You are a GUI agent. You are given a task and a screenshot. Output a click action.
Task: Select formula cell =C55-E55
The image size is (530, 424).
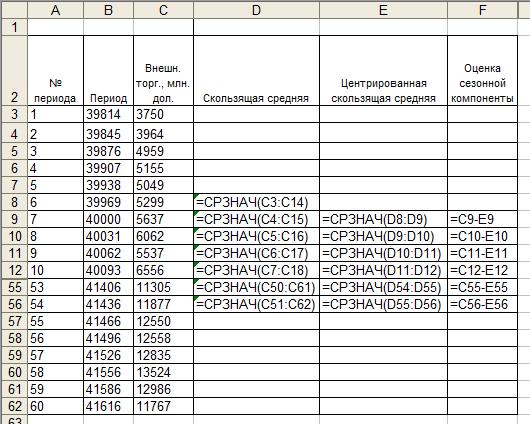pyautogui.click(x=482, y=287)
